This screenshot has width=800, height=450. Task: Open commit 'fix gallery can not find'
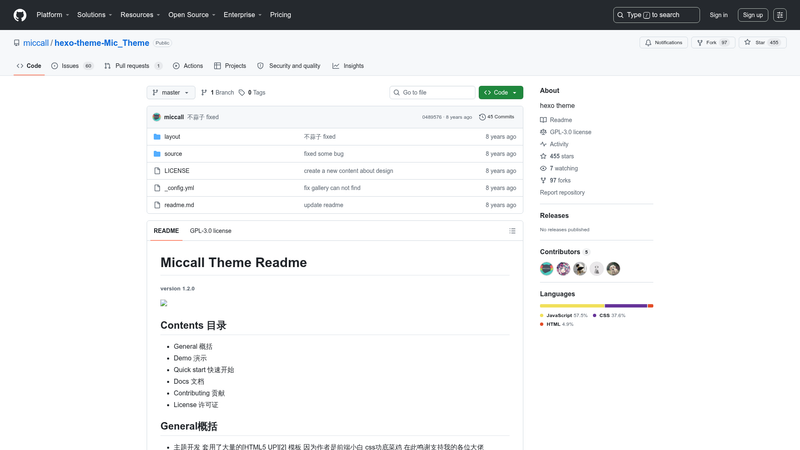[x=332, y=188]
